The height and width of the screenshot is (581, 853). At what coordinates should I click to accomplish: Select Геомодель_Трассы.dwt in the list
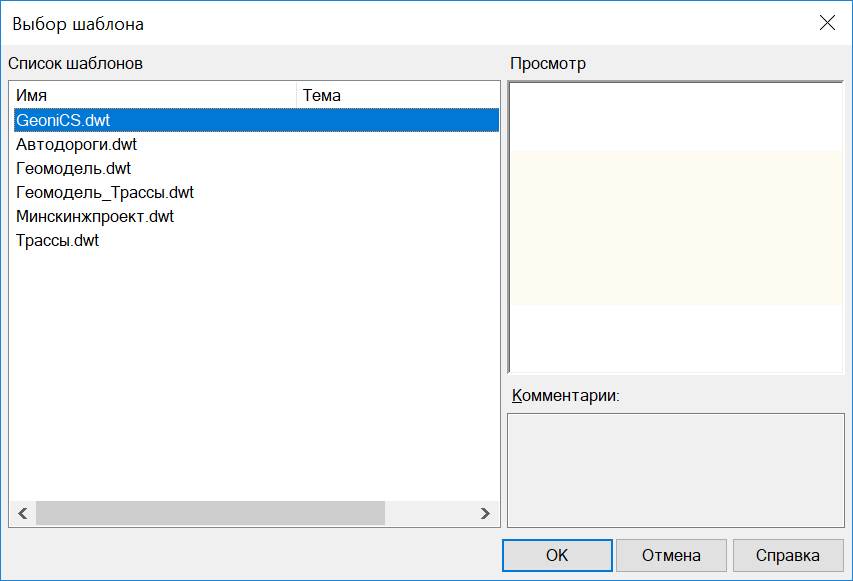(105, 192)
